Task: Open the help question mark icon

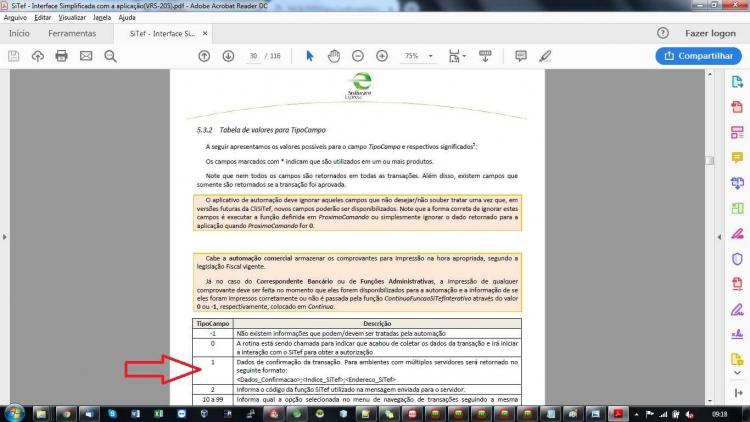Action: point(663,33)
